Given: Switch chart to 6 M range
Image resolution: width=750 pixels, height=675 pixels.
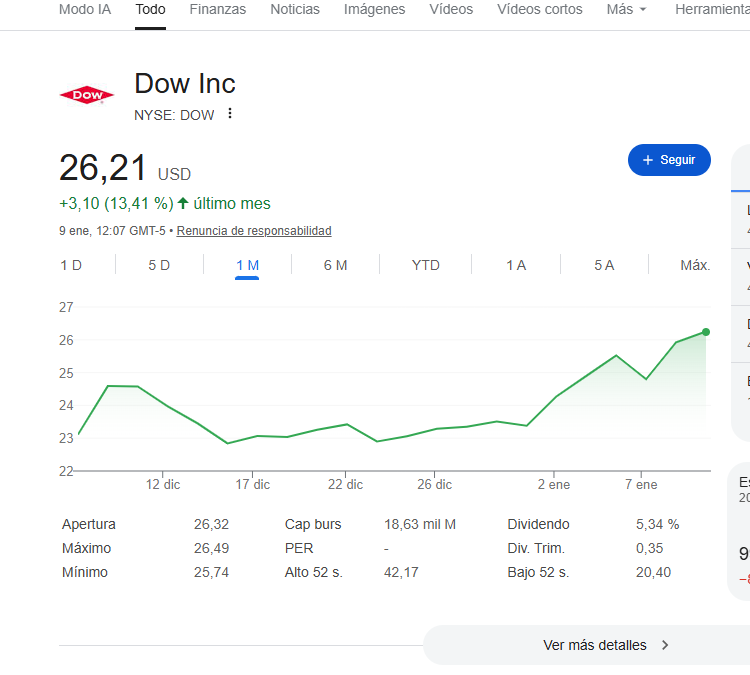Looking at the screenshot, I should pyautogui.click(x=335, y=265).
